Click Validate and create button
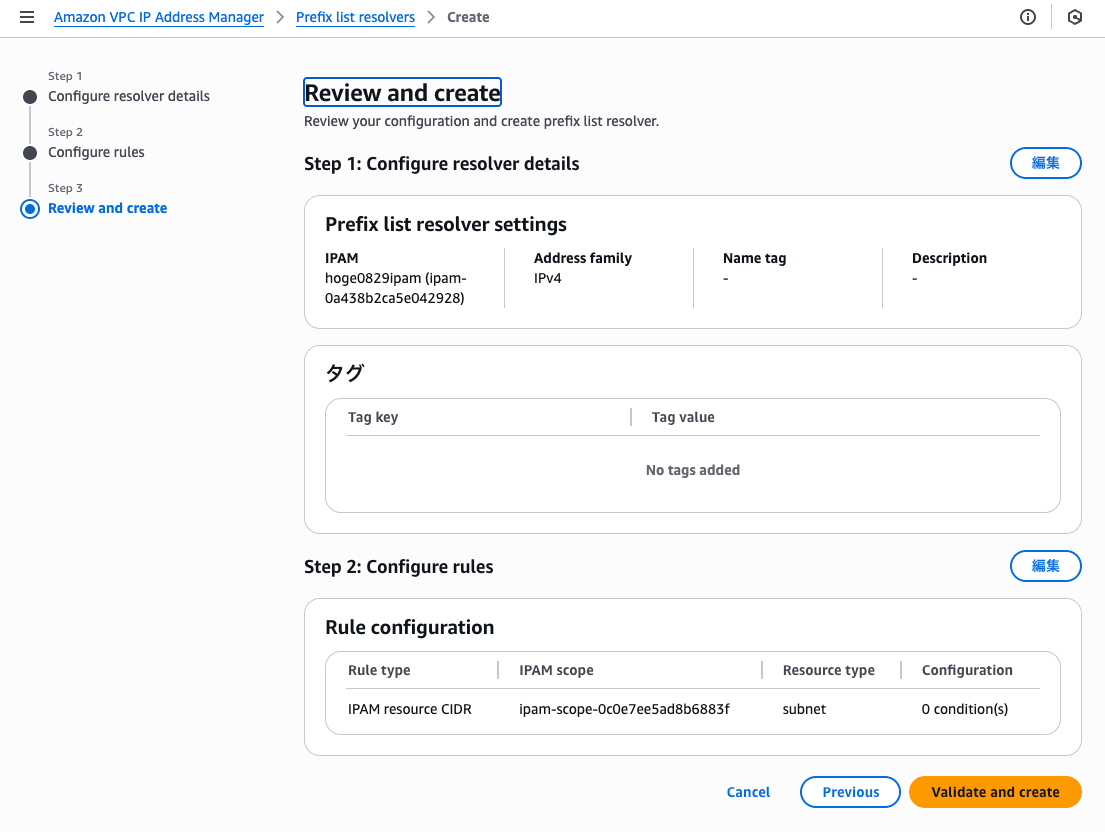Image resolution: width=1105 pixels, height=832 pixels. (x=995, y=792)
